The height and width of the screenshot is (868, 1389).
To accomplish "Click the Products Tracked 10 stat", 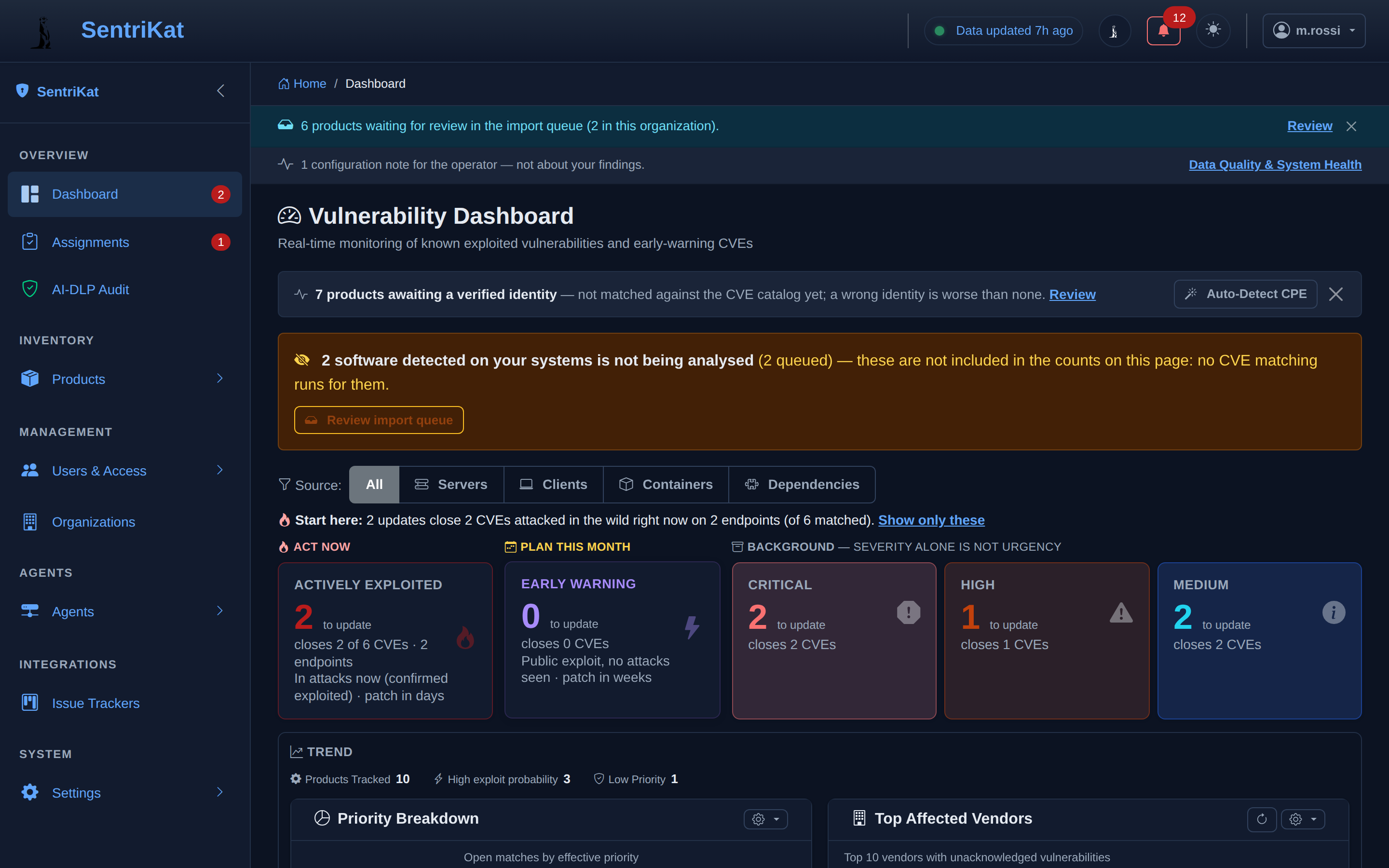I will [x=350, y=779].
